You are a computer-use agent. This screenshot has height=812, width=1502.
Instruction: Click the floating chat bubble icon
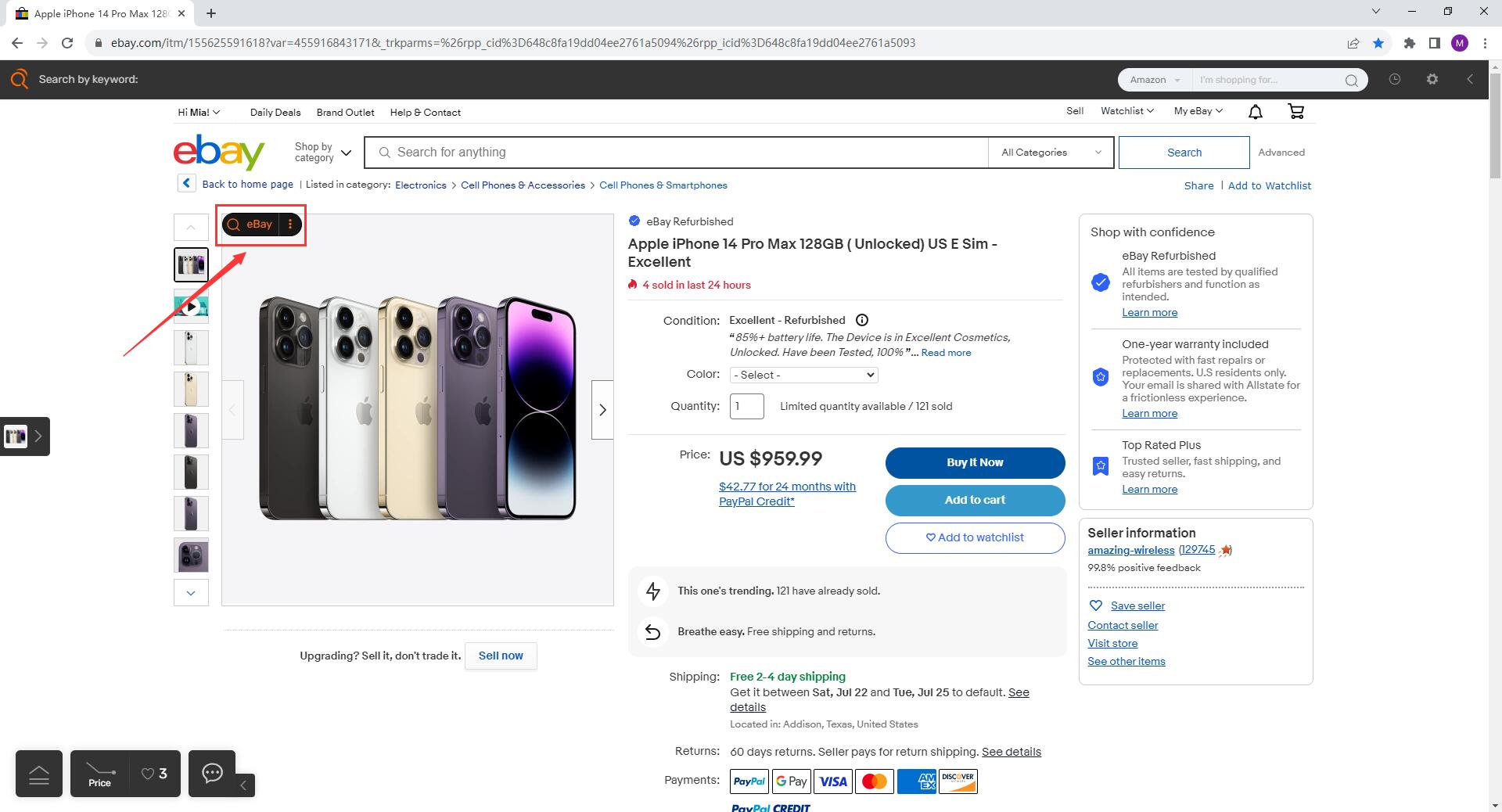coord(212,773)
